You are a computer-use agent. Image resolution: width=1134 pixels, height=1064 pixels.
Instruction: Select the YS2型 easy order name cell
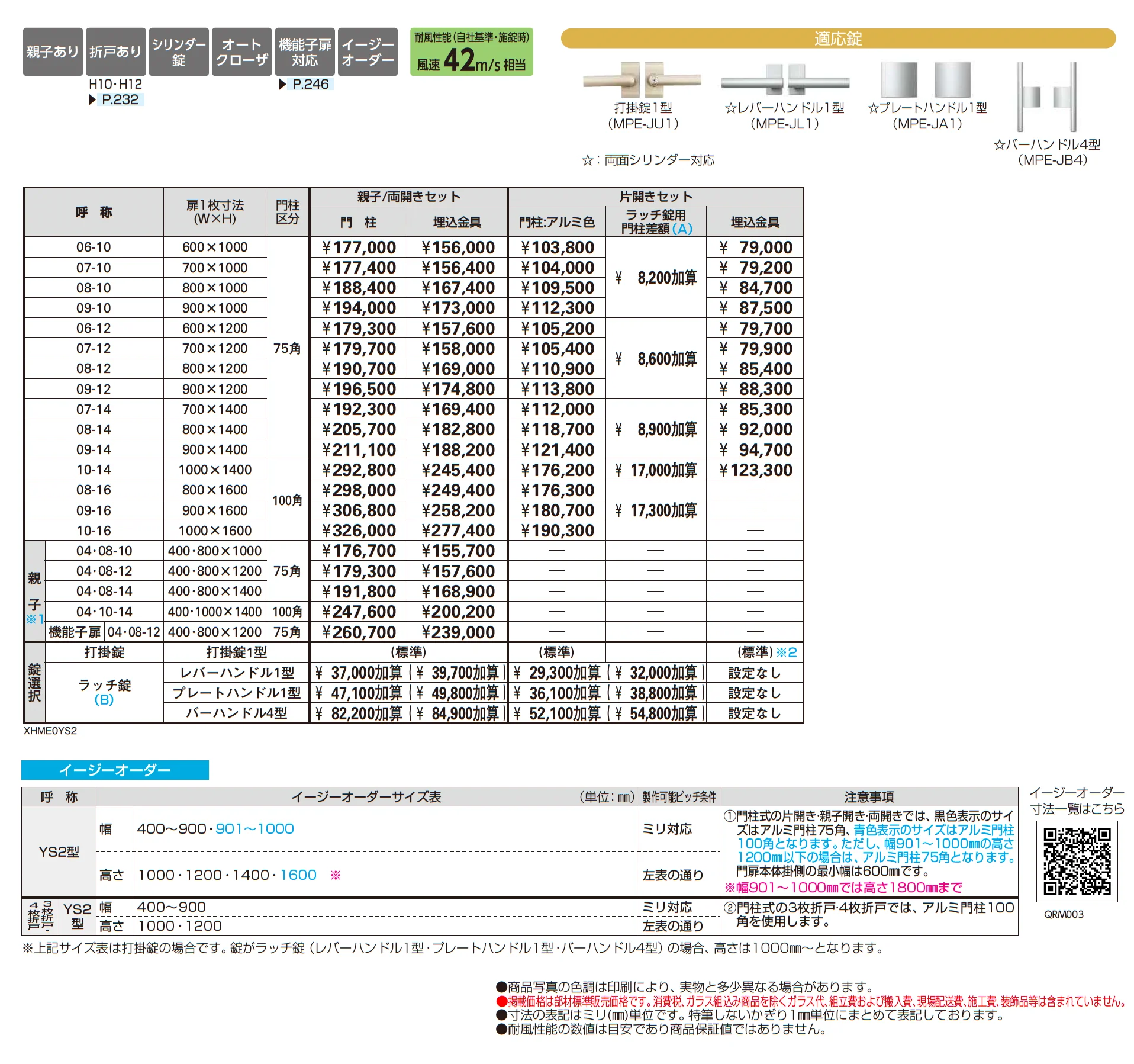click(x=59, y=851)
